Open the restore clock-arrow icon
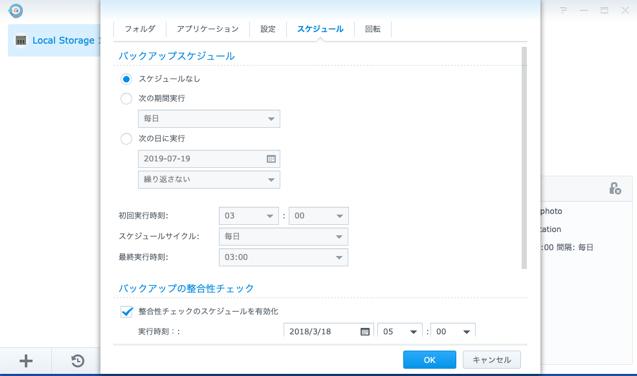 [78, 361]
